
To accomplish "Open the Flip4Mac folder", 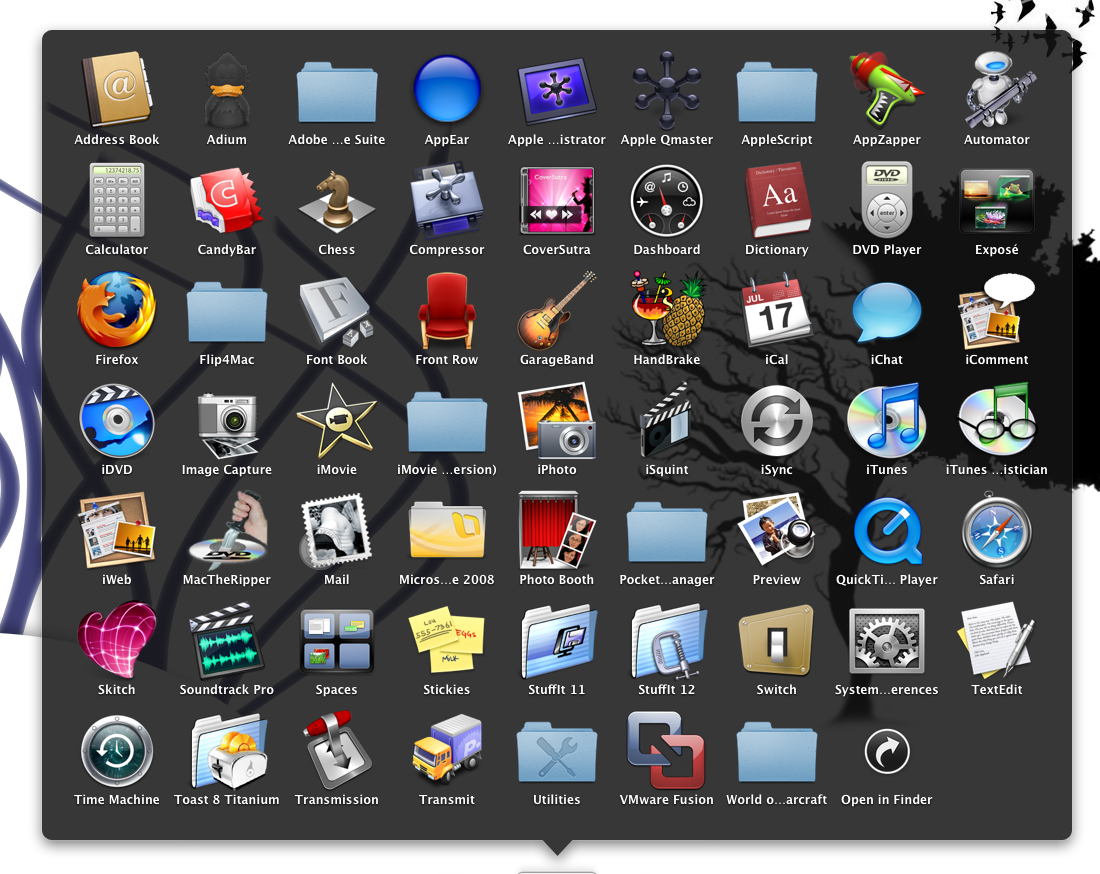I will [x=227, y=313].
